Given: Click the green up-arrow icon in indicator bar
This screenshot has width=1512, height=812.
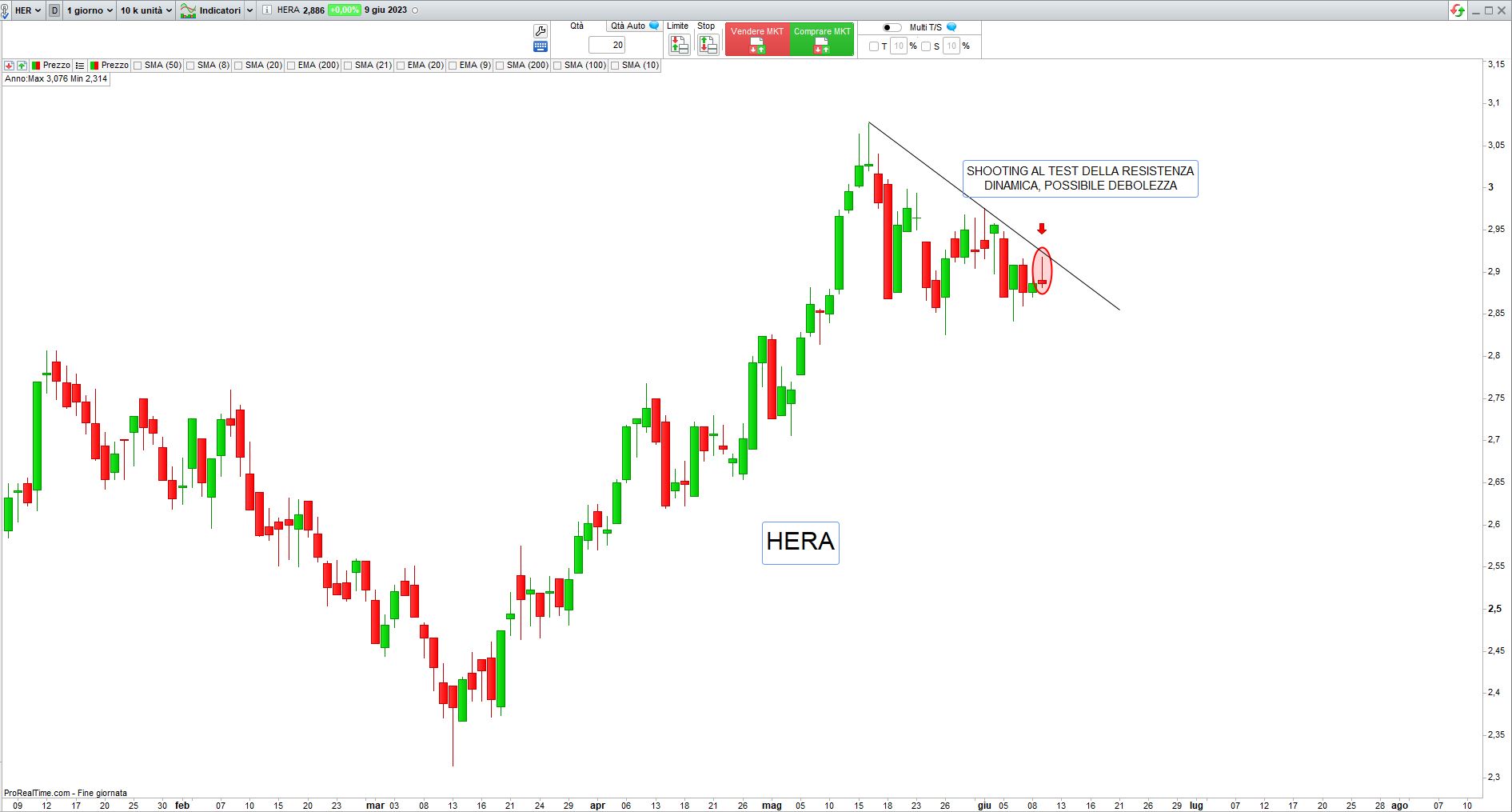Looking at the screenshot, I should tap(22, 66).
